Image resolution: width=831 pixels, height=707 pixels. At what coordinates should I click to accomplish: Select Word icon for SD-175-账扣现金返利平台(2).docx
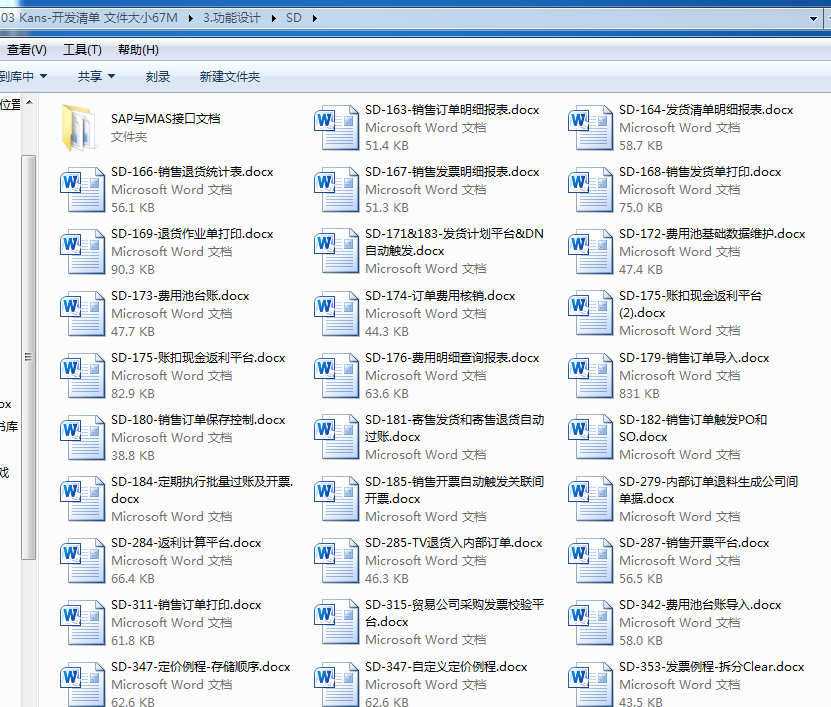point(590,313)
